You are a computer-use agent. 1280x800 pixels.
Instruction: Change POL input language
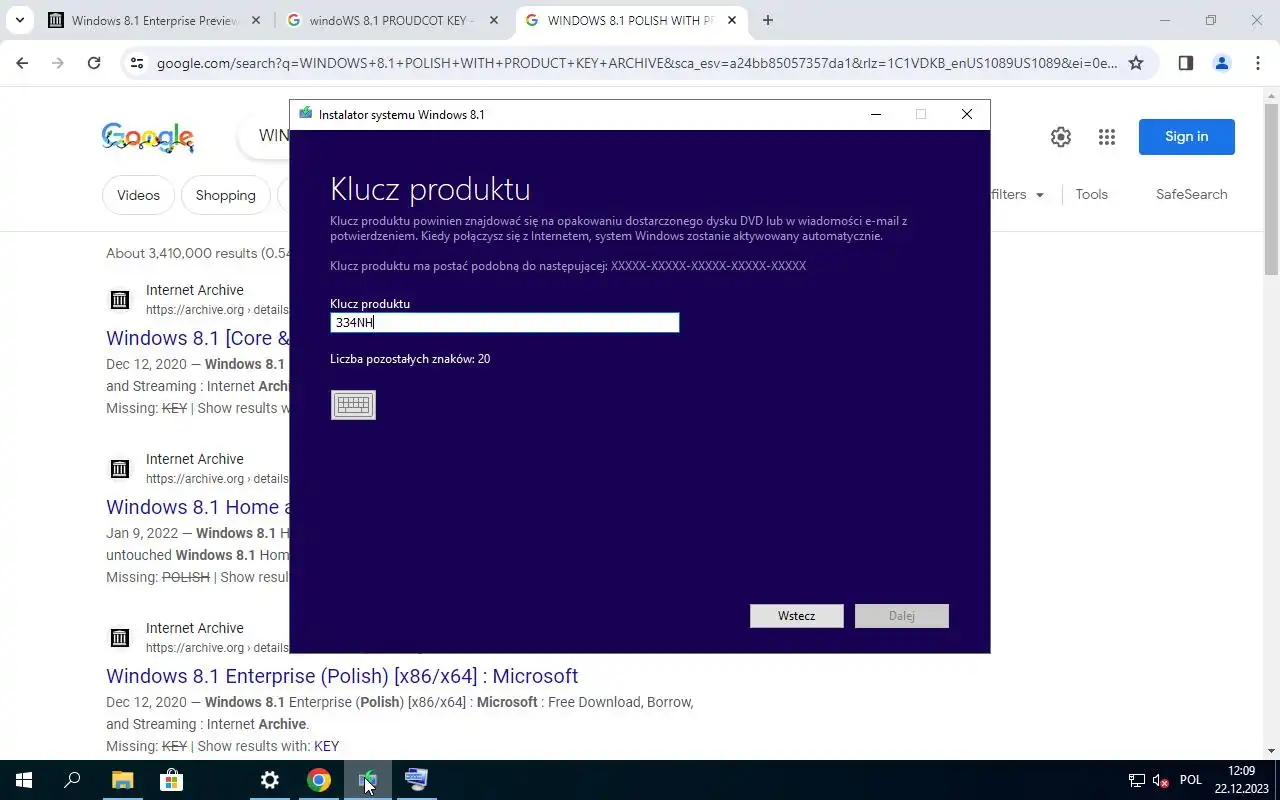[1191, 780]
